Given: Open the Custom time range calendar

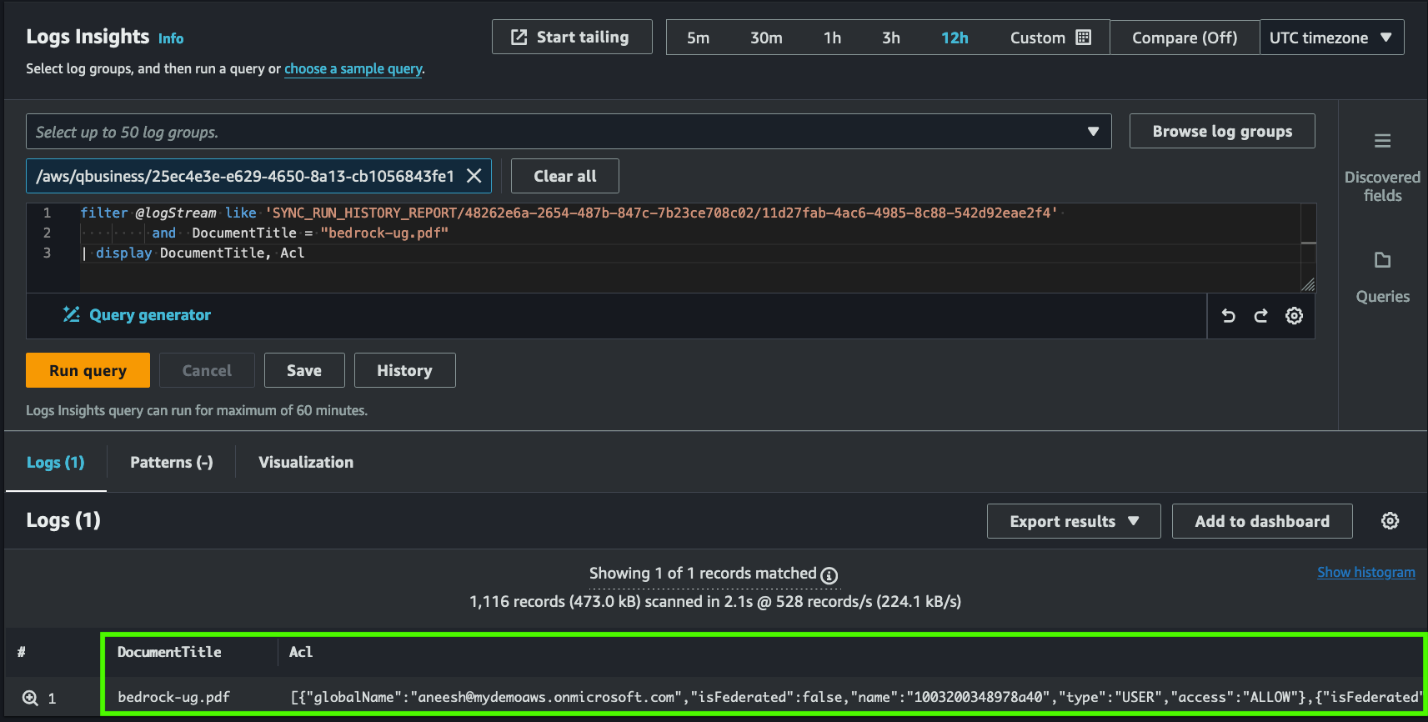Looking at the screenshot, I should pos(1050,38).
